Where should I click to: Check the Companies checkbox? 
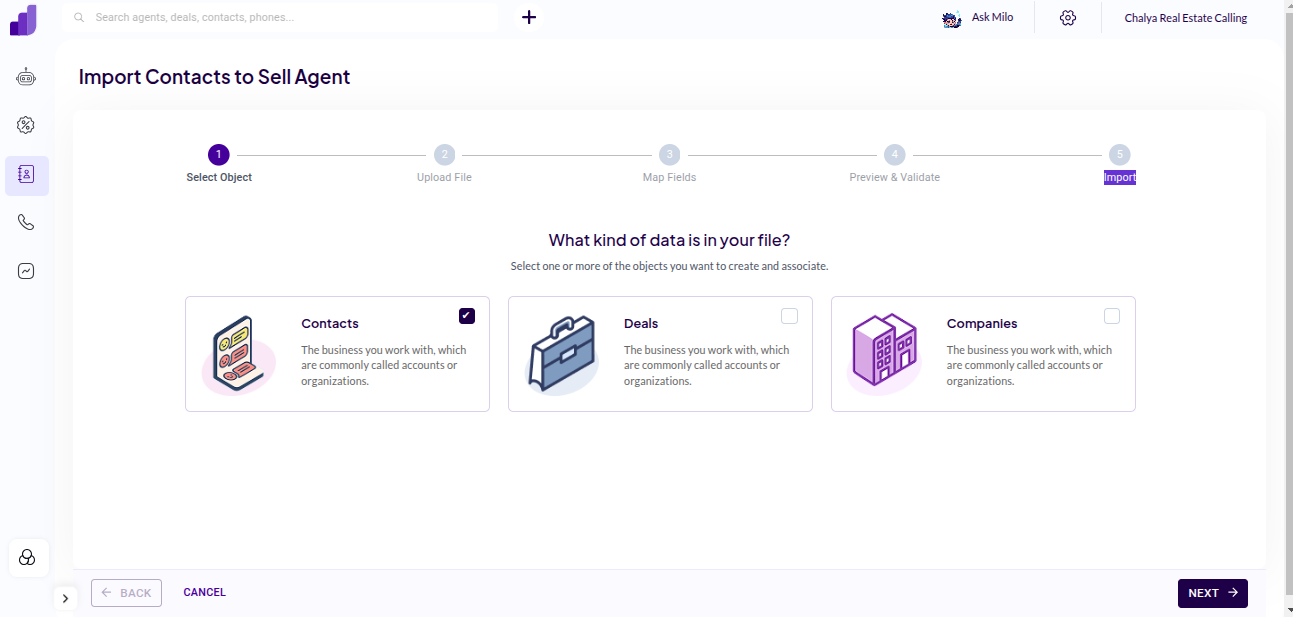pos(1112,316)
